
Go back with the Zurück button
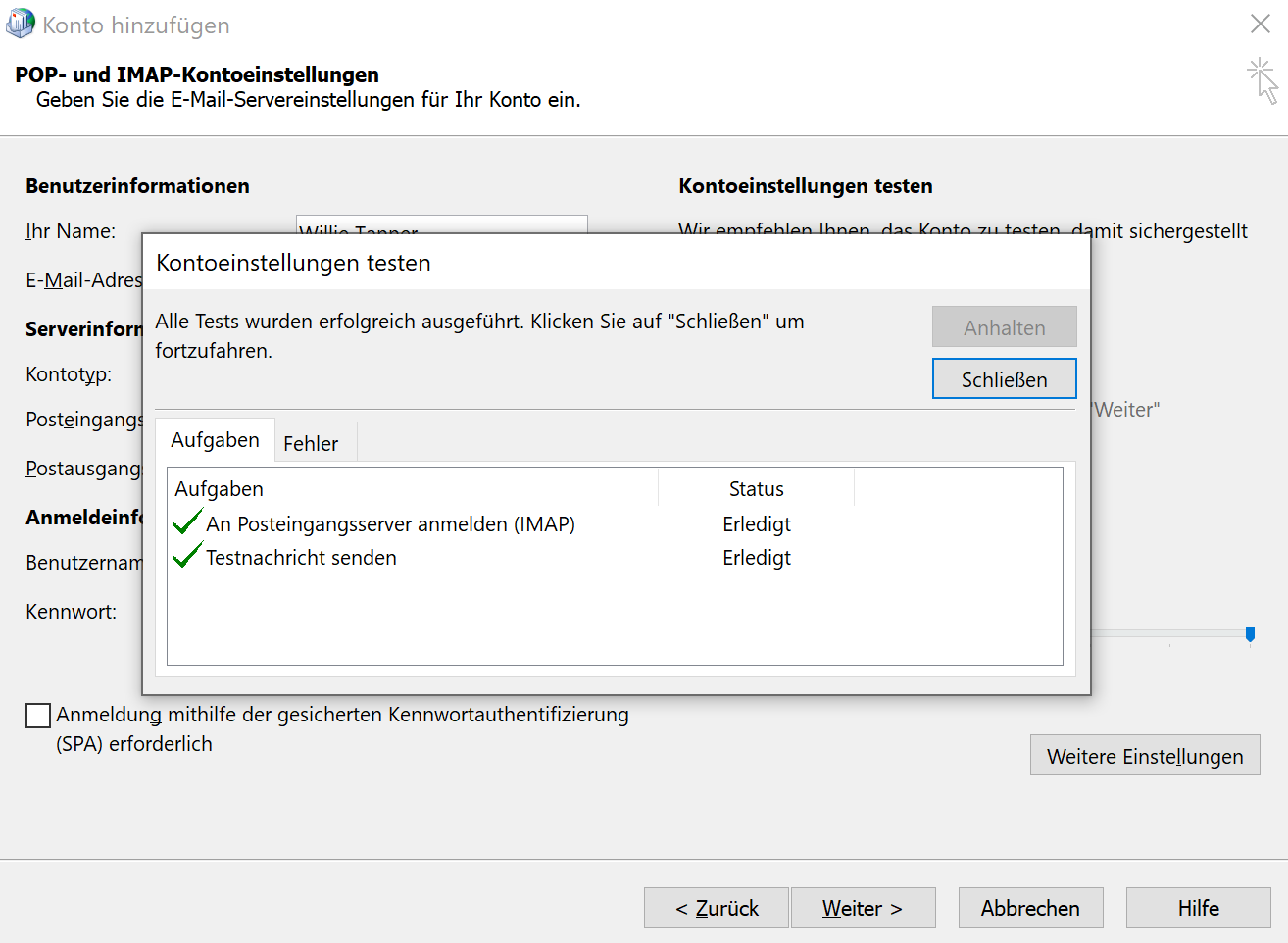(x=717, y=908)
